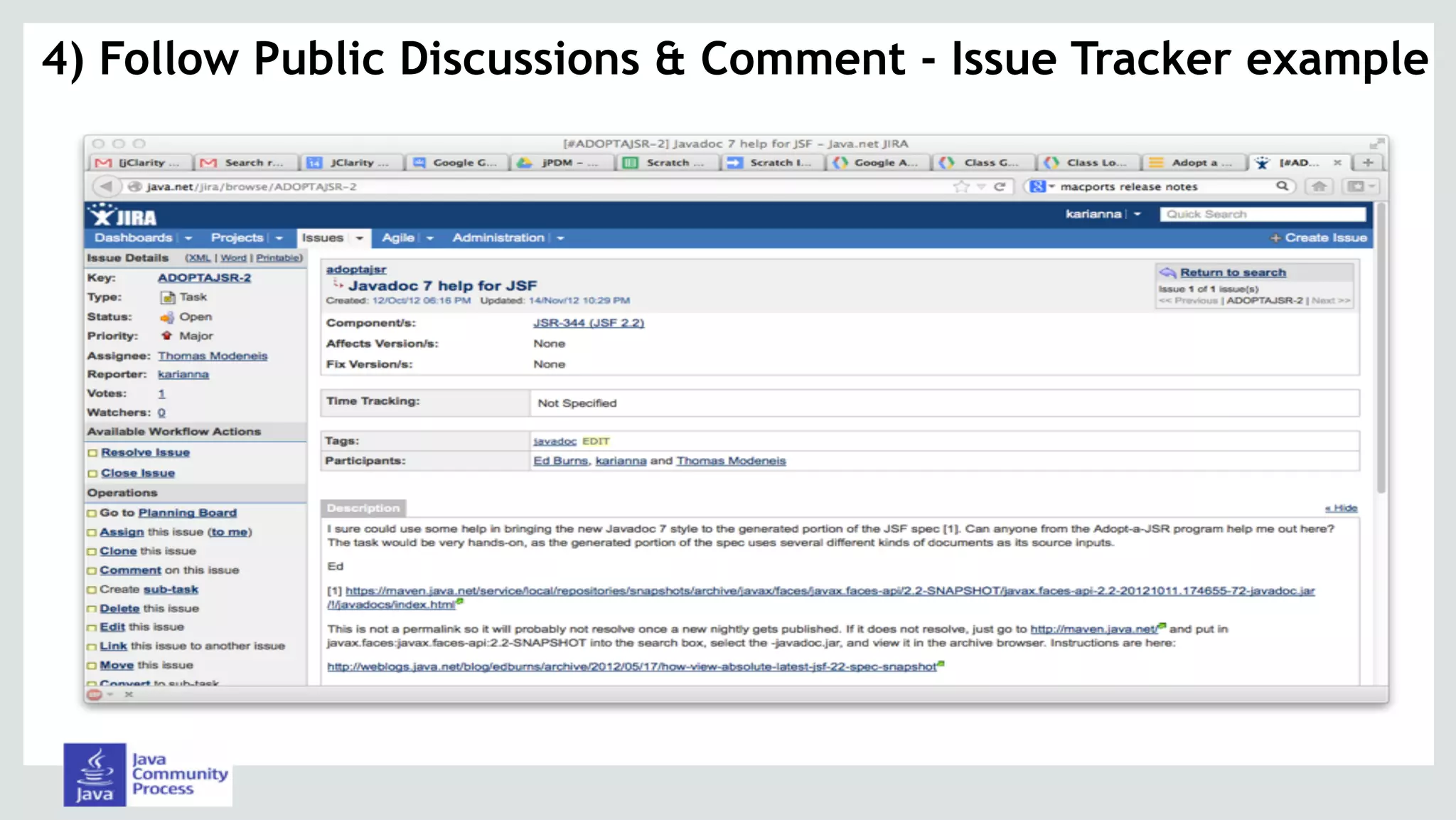The width and height of the screenshot is (1456, 820).
Task: Click the Quick Search field
Action: pyautogui.click(x=1263, y=214)
